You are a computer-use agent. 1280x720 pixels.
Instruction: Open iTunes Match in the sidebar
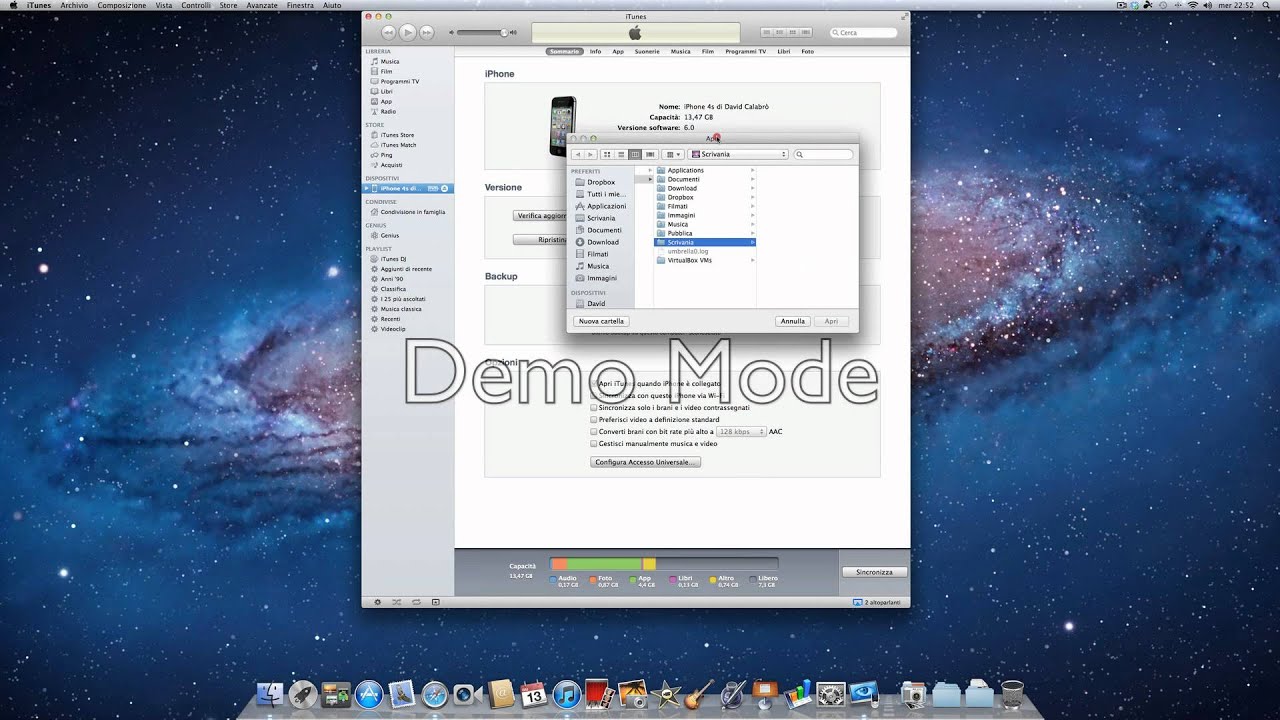click(x=398, y=145)
